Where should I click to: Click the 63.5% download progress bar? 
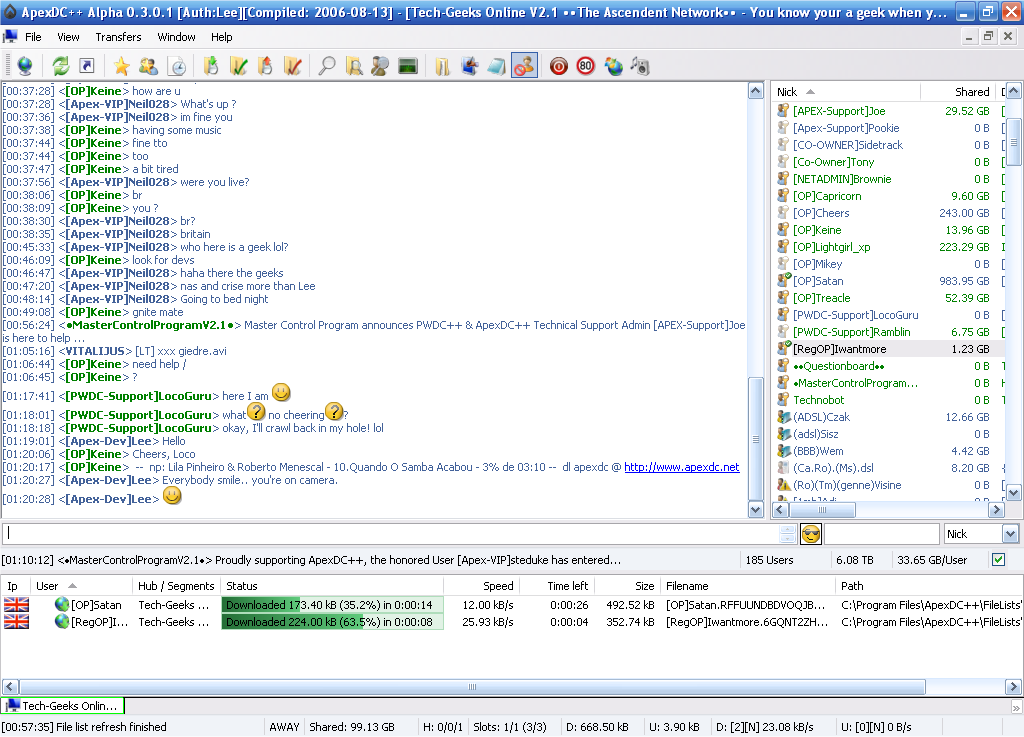[x=332, y=621]
